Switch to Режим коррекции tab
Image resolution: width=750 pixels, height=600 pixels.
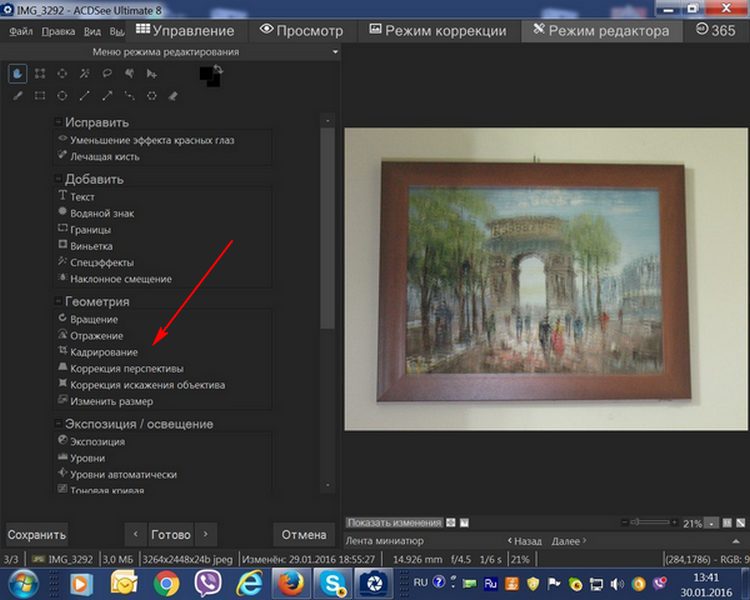[x=438, y=31]
